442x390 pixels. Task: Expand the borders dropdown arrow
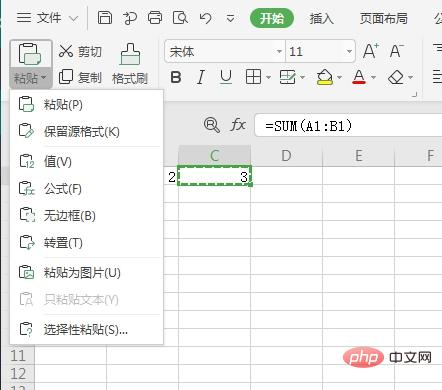[x=269, y=78]
